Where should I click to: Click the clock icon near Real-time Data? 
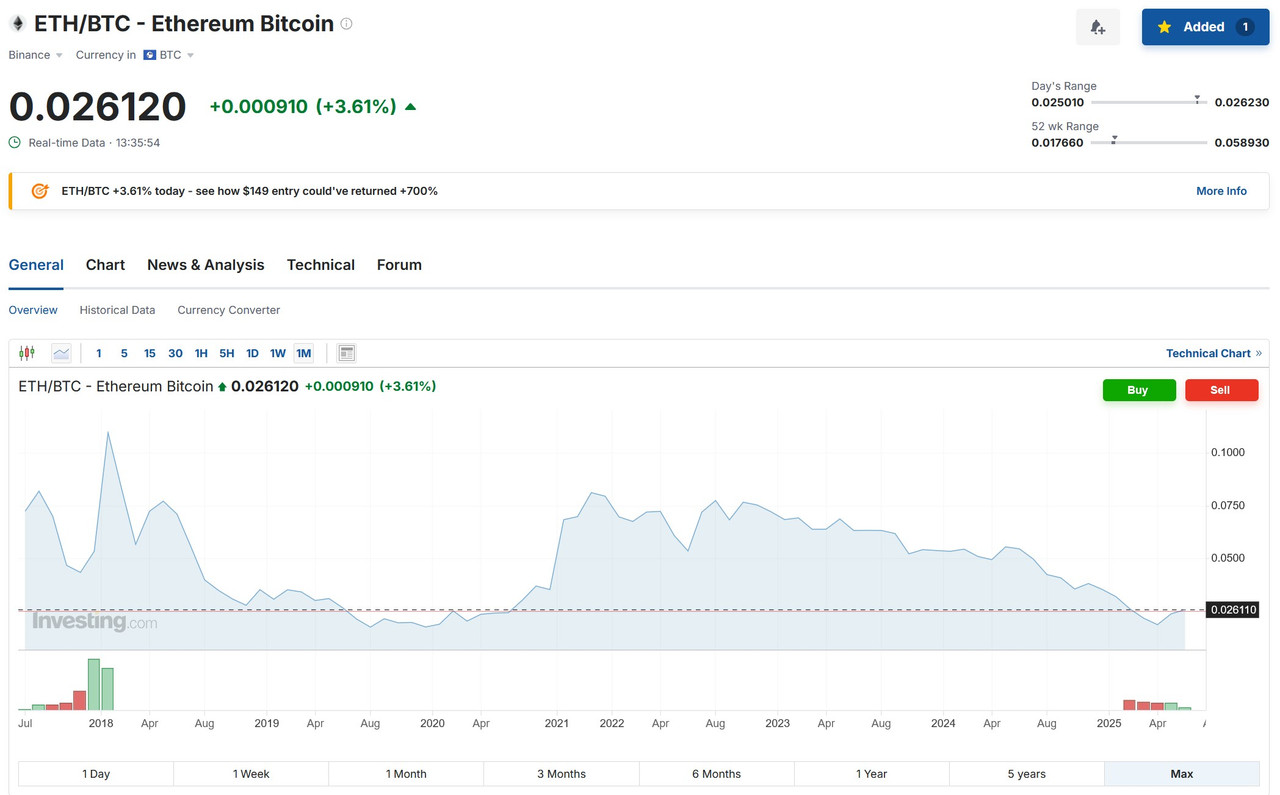click(x=15, y=143)
